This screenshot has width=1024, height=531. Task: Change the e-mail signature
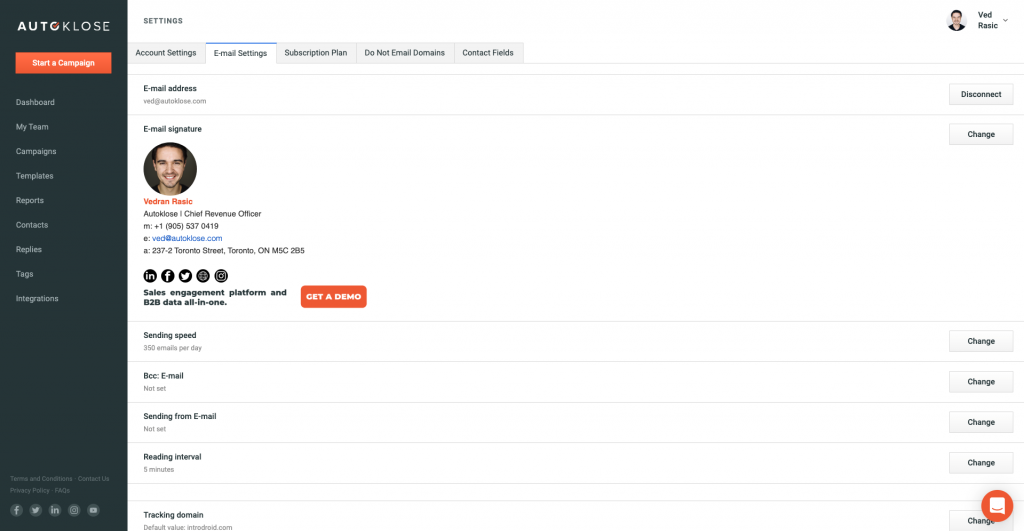981,134
